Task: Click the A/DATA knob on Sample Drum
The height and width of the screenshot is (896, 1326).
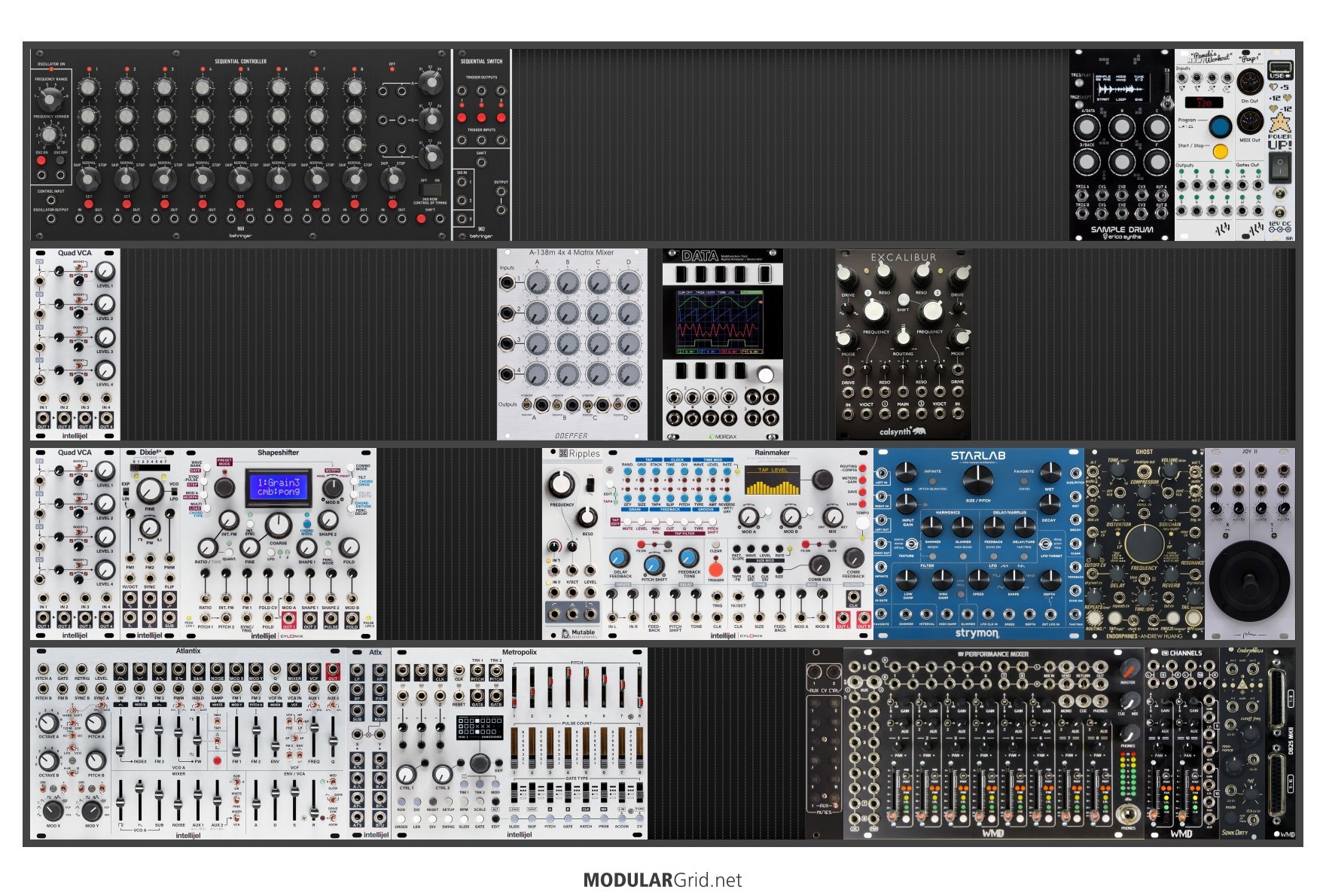Action: tap(1087, 127)
